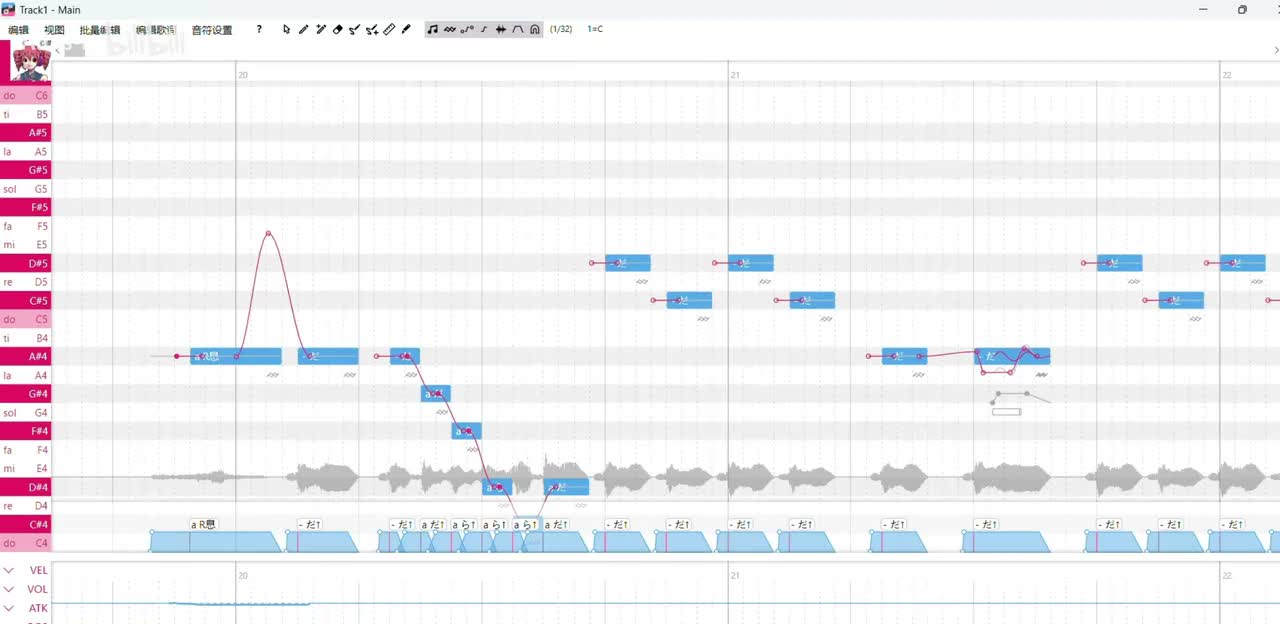Click the G#4 piano key
Viewport: 1280px width, 624px height.
[x=26, y=394]
